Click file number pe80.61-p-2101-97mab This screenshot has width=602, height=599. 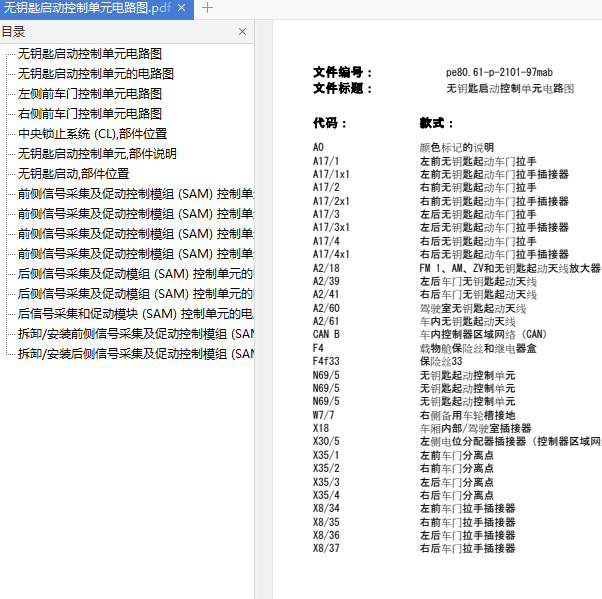tap(499, 72)
